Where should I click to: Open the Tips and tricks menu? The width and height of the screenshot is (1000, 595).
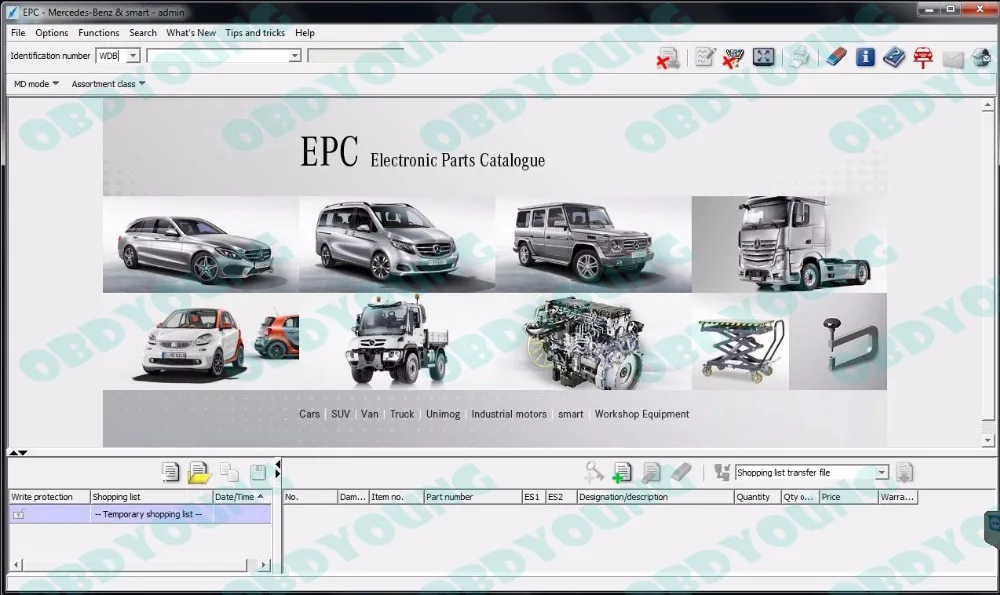coord(255,33)
